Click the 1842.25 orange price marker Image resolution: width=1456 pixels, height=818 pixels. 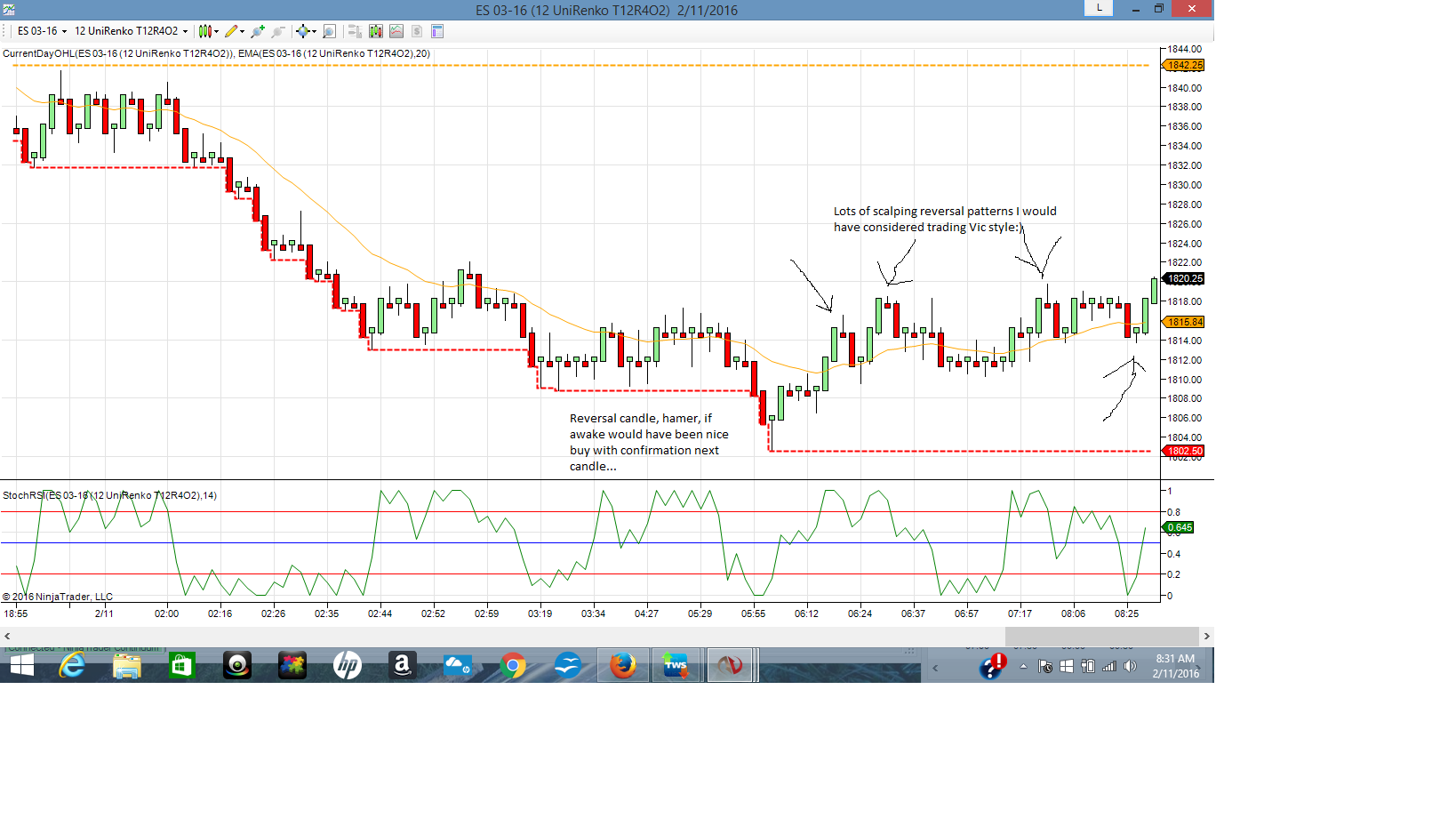1185,65
